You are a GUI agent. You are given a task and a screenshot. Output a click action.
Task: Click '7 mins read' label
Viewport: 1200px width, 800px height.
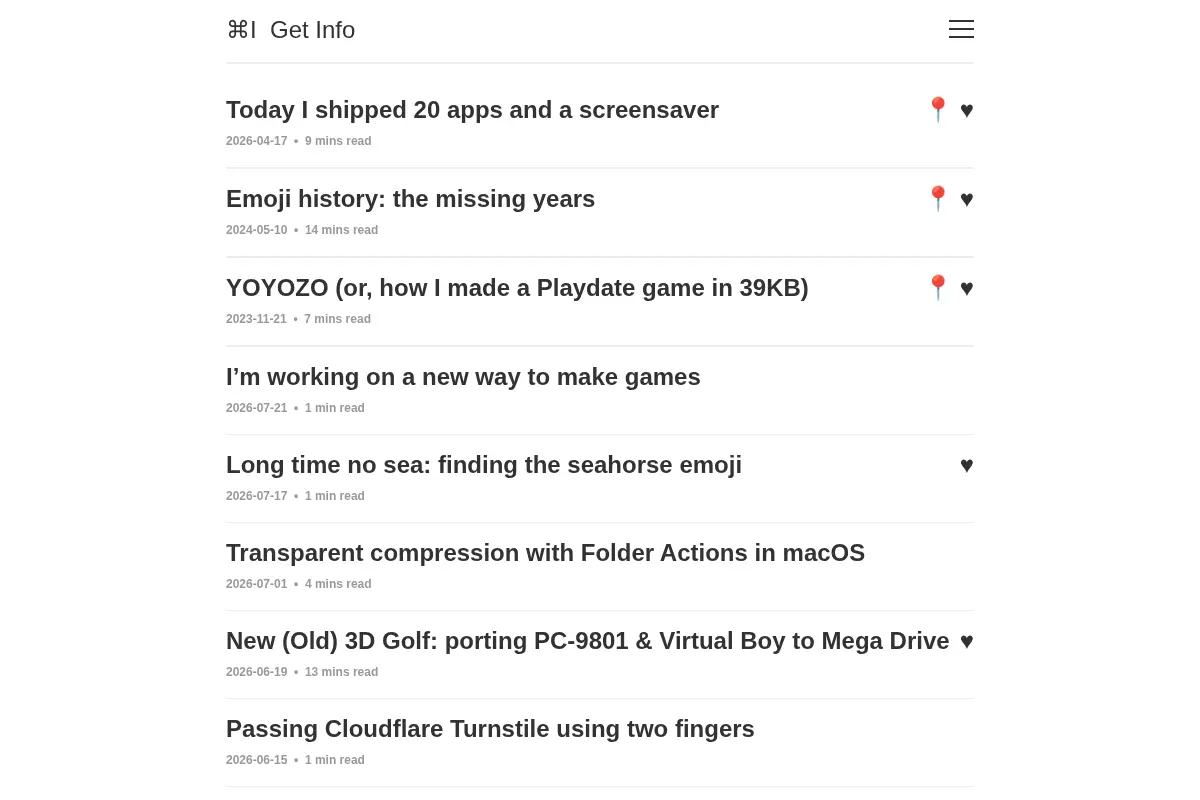(x=338, y=319)
